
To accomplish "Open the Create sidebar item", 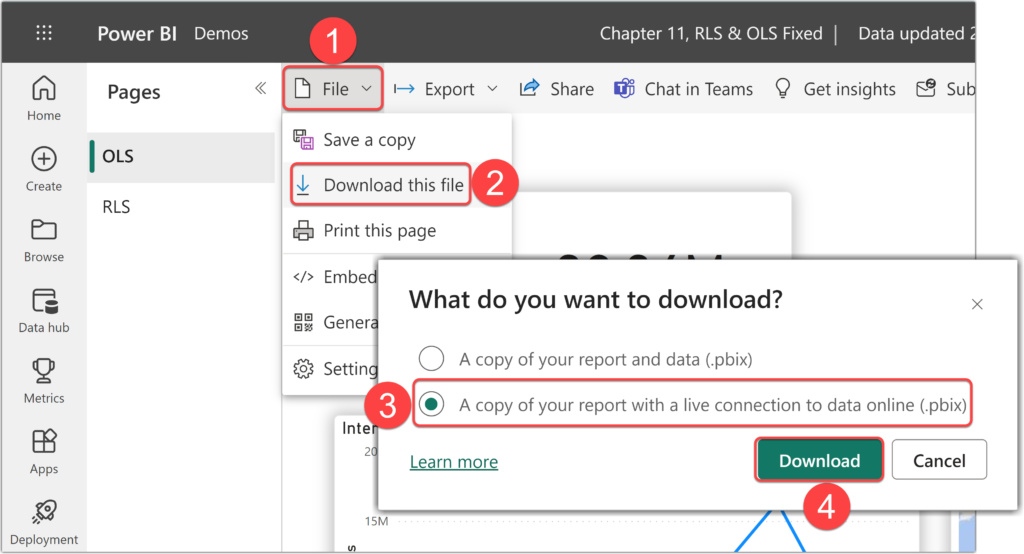I will [44, 169].
